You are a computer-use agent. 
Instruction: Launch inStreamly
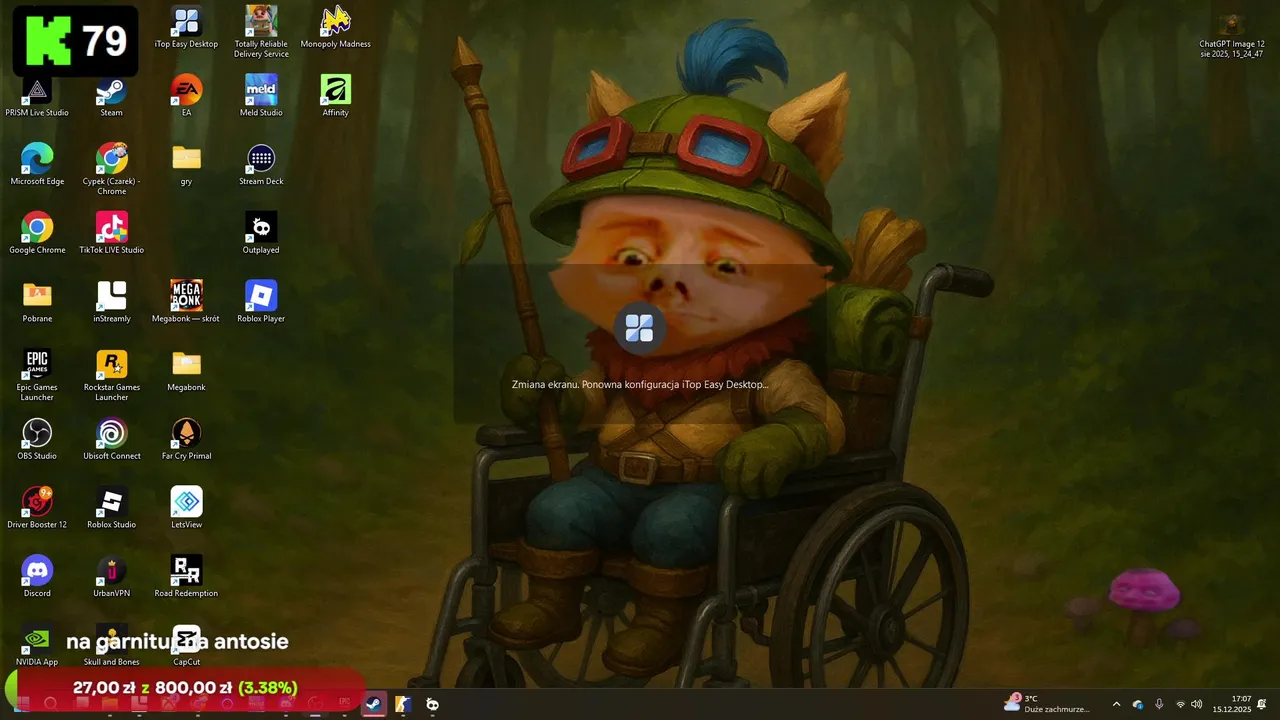(111, 302)
